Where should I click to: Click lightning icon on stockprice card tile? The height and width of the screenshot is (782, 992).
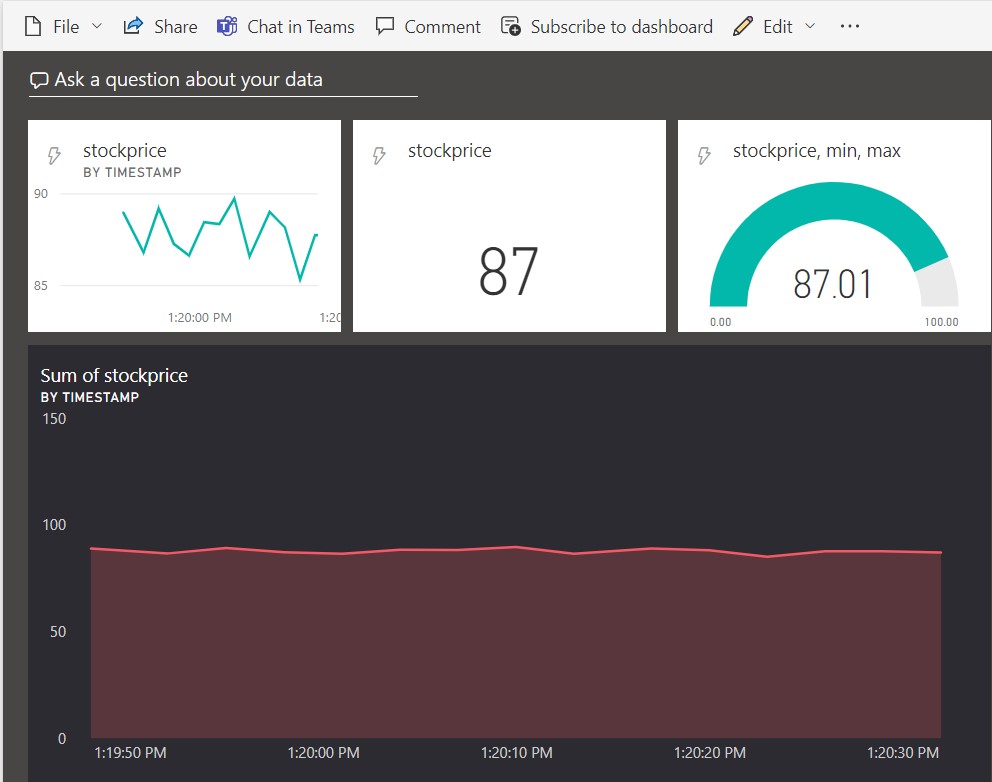click(x=379, y=156)
